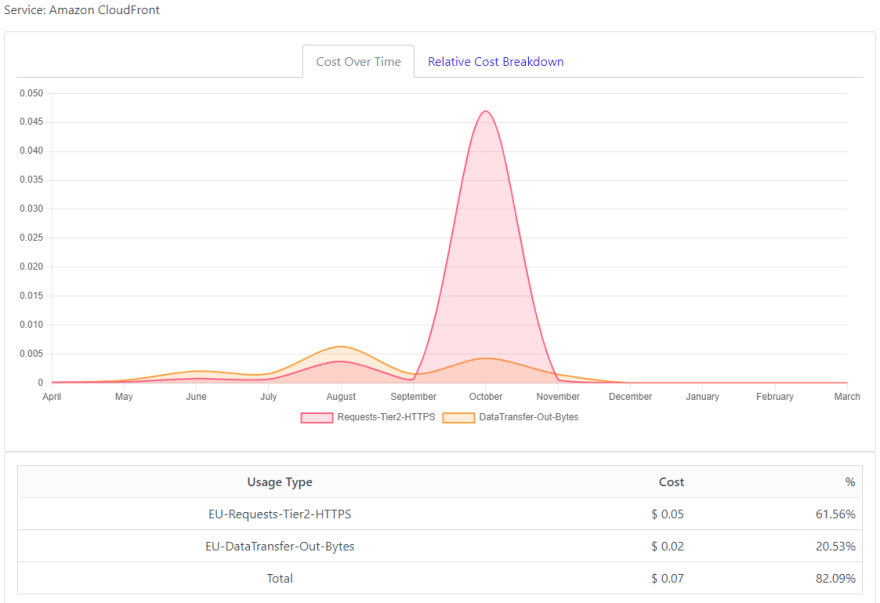Viewport: 880px width, 603px height.
Task: Click the 82.09% total percentage cell
Action: point(835,578)
